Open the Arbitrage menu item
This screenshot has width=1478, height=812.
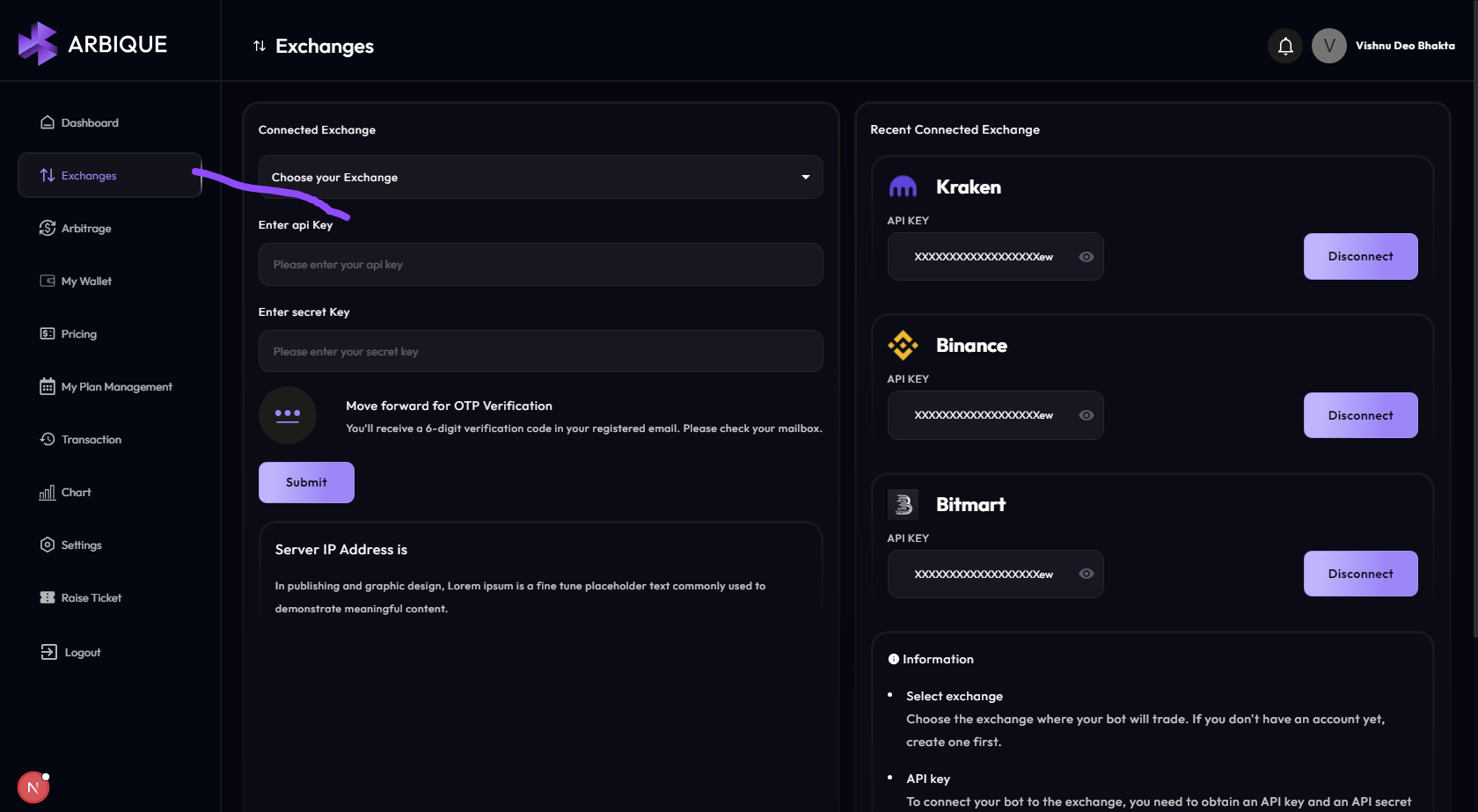pos(86,229)
